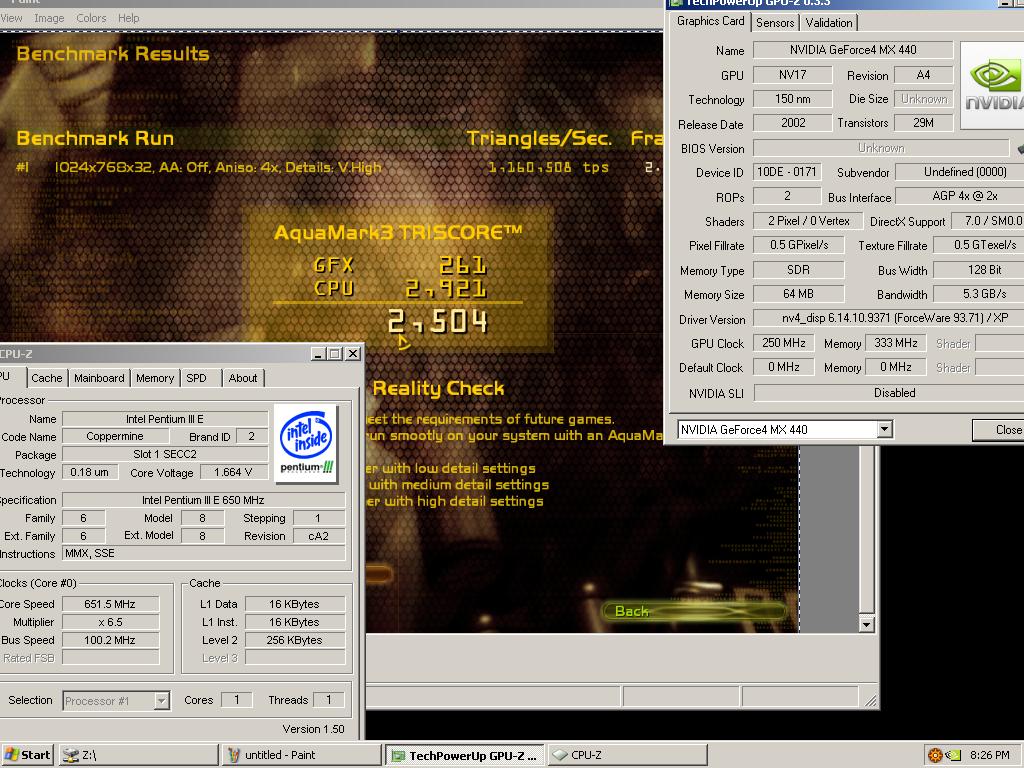Open the View menu in Paint
Image resolution: width=1024 pixels, height=768 pixels.
[11, 18]
